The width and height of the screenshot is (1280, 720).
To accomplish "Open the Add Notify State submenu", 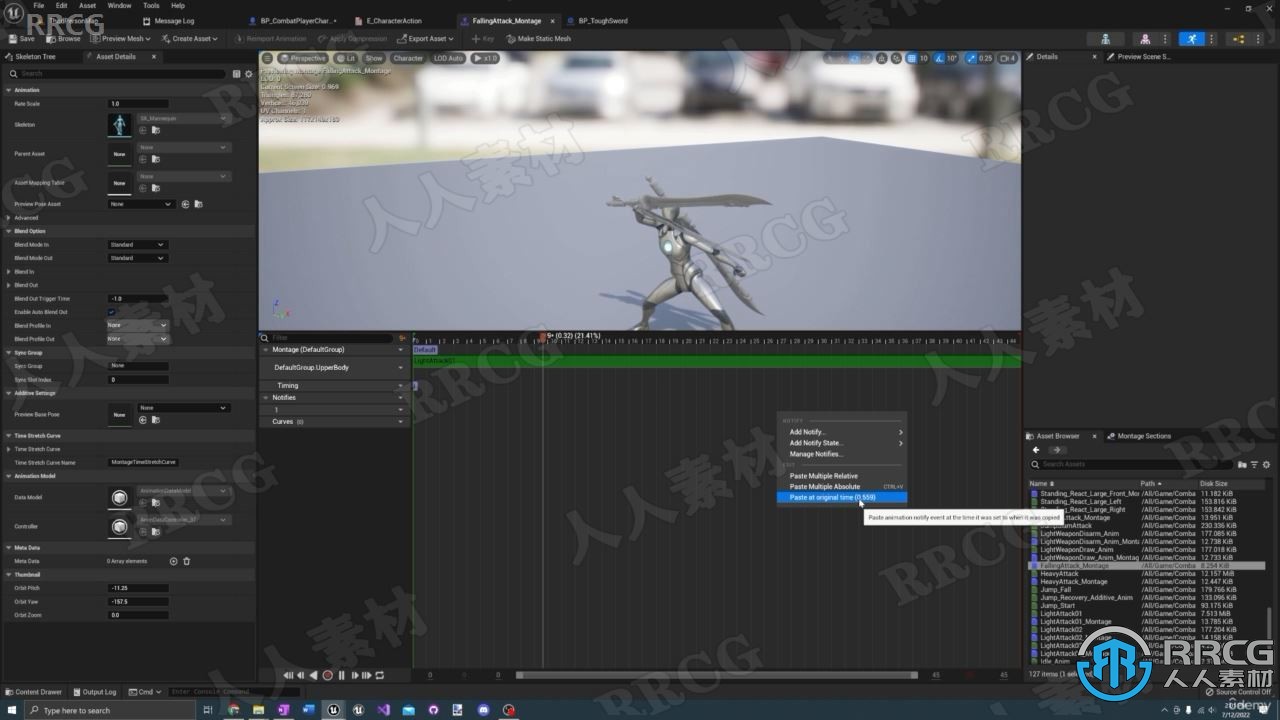I will click(842, 443).
